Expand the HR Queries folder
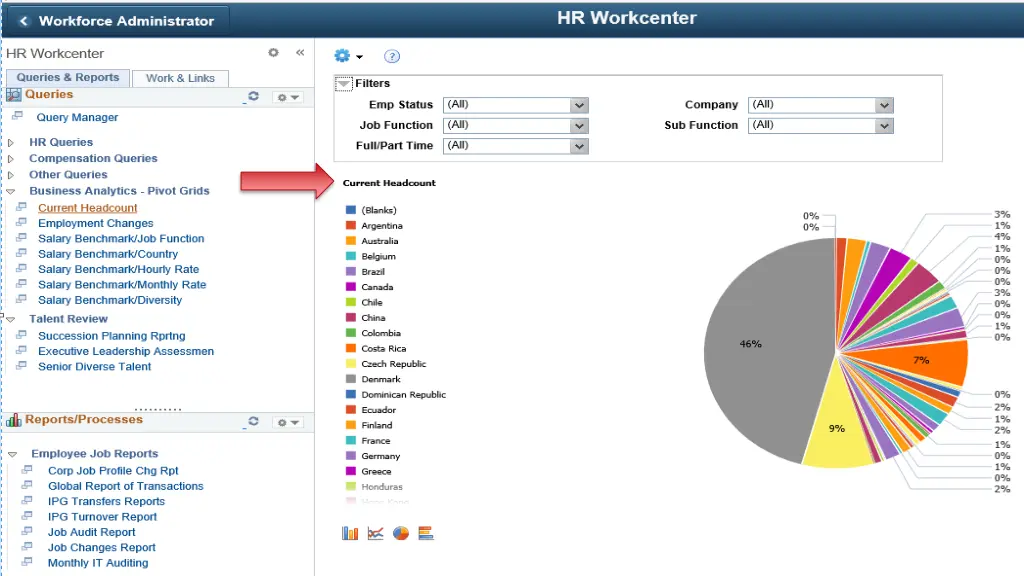Screen dimensions: 1024x576 (10, 142)
